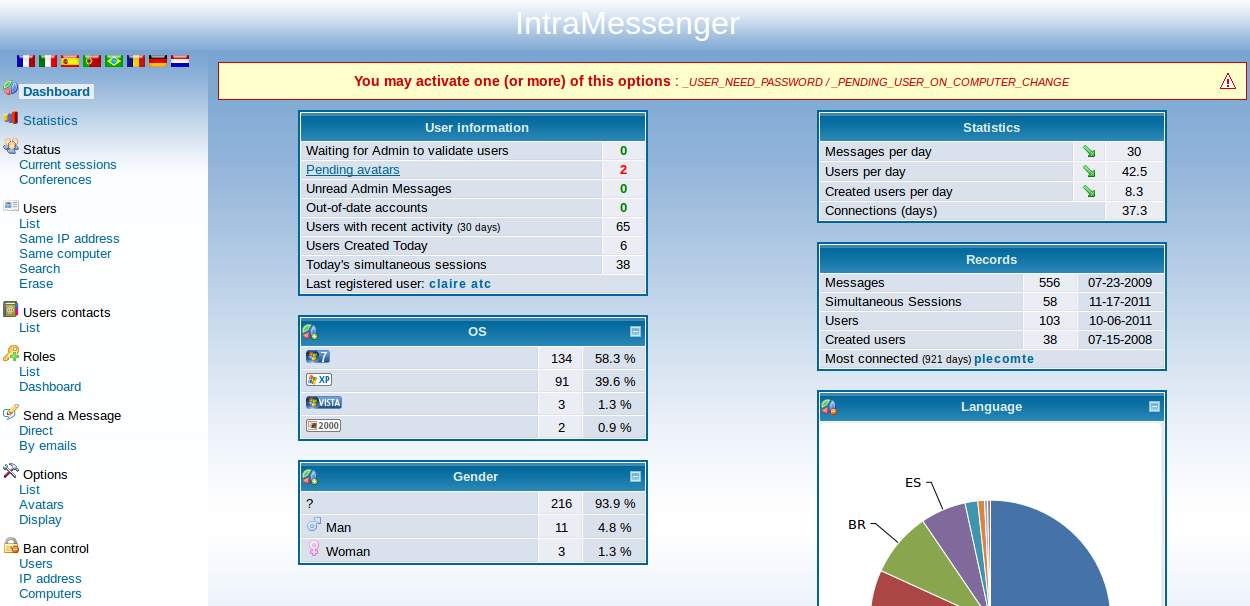This screenshot has width=1250, height=606.
Task: Click the chart icon in Gender panel header
Action: click(x=310, y=477)
